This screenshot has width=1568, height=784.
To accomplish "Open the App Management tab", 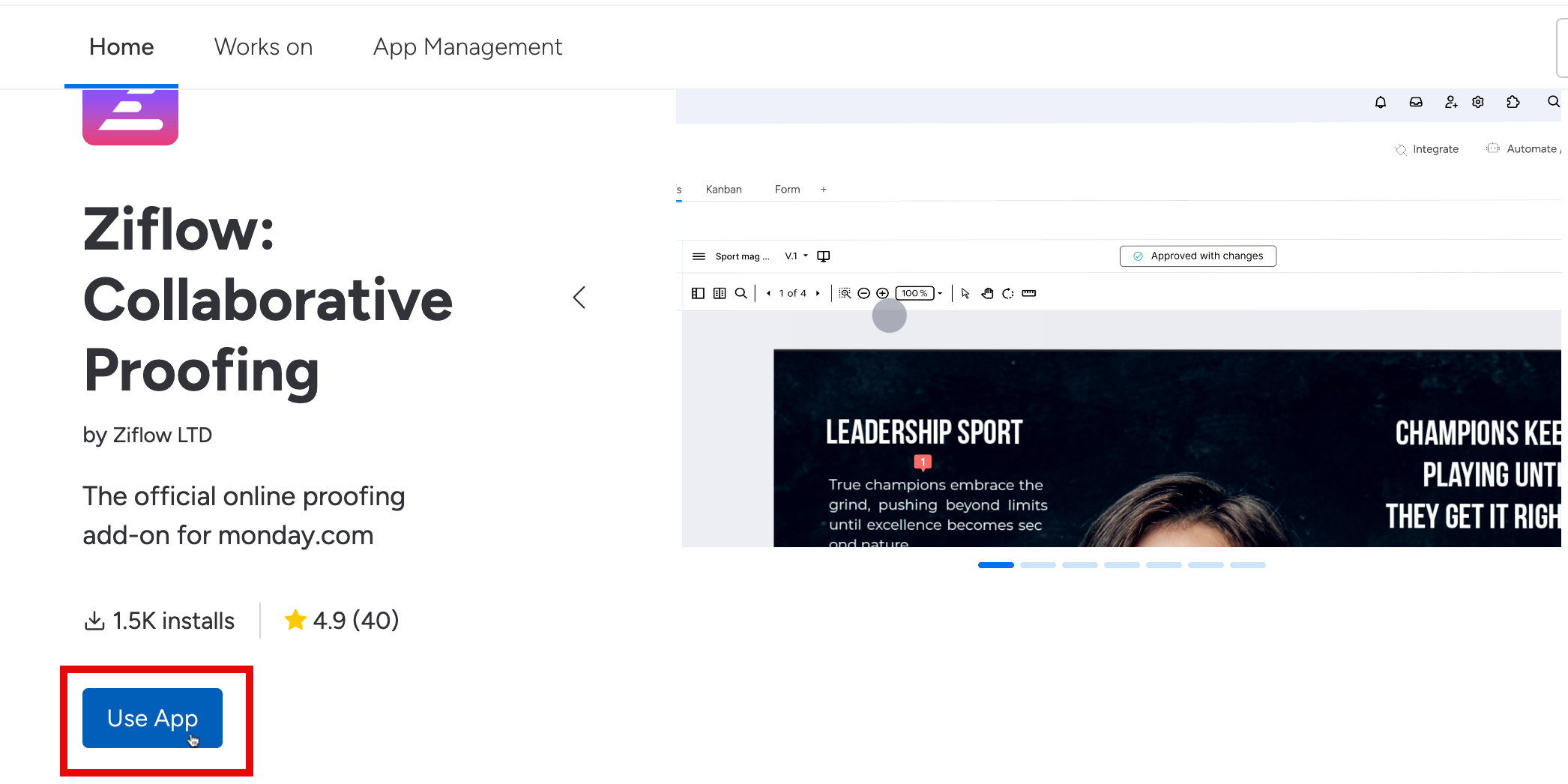I will tap(467, 47).
